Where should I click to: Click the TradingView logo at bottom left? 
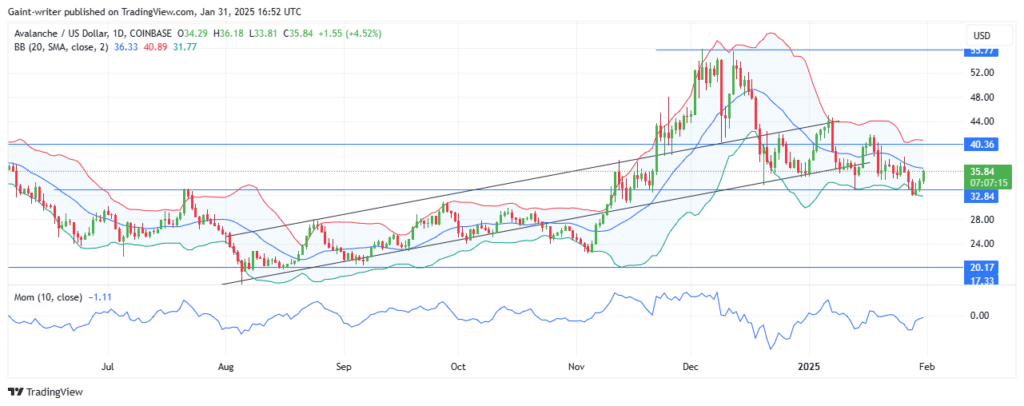click(x=45, y=392)
